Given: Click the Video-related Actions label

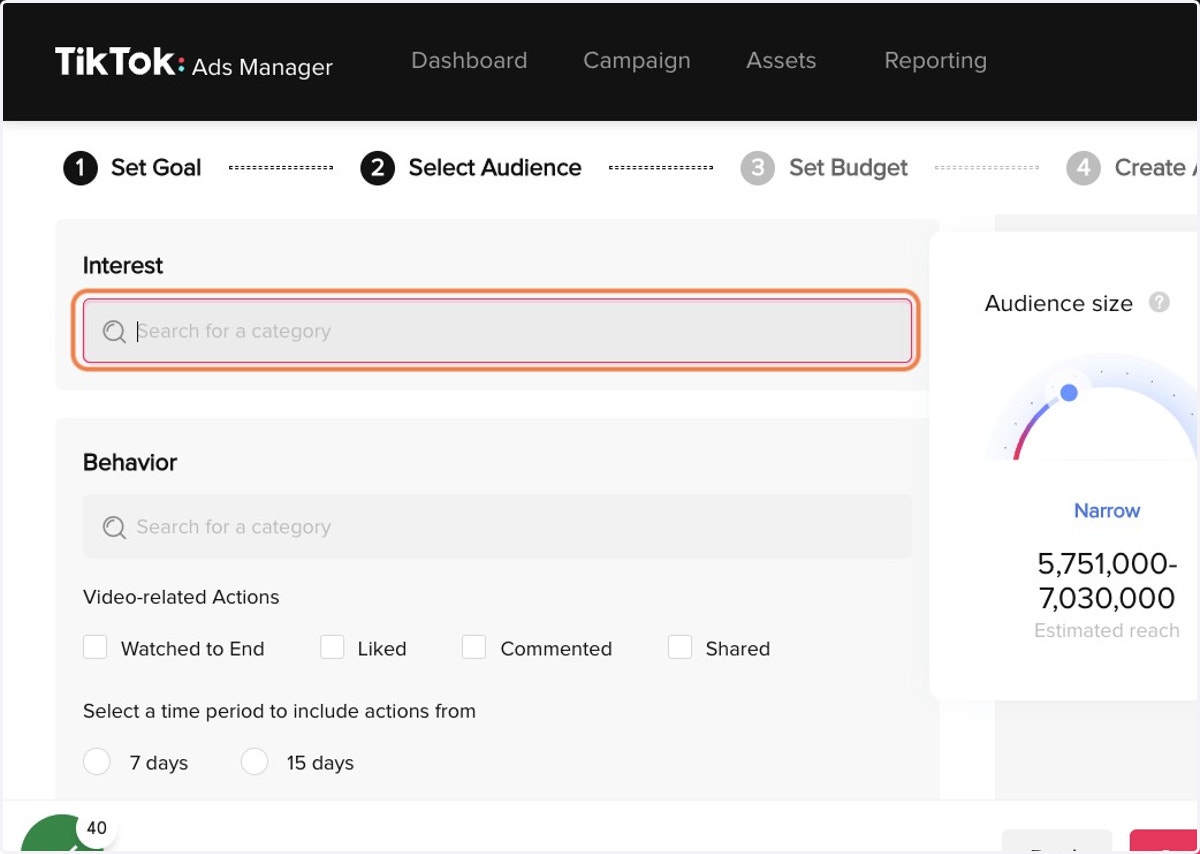Looking at the screenshot, I should click(x=181, y=597).
